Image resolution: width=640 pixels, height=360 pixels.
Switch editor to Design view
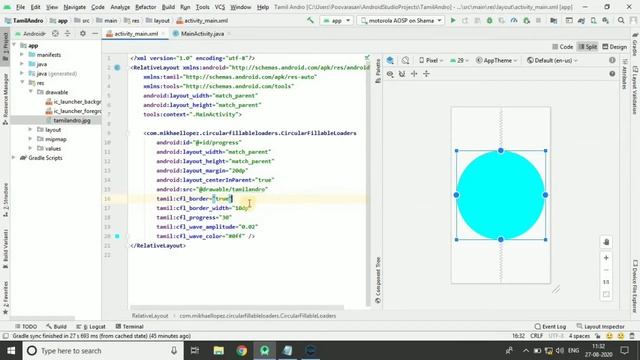(615, 47)
